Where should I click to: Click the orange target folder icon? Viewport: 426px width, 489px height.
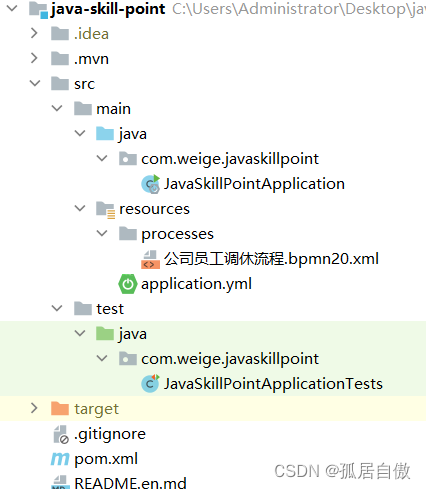click(60, 408)
